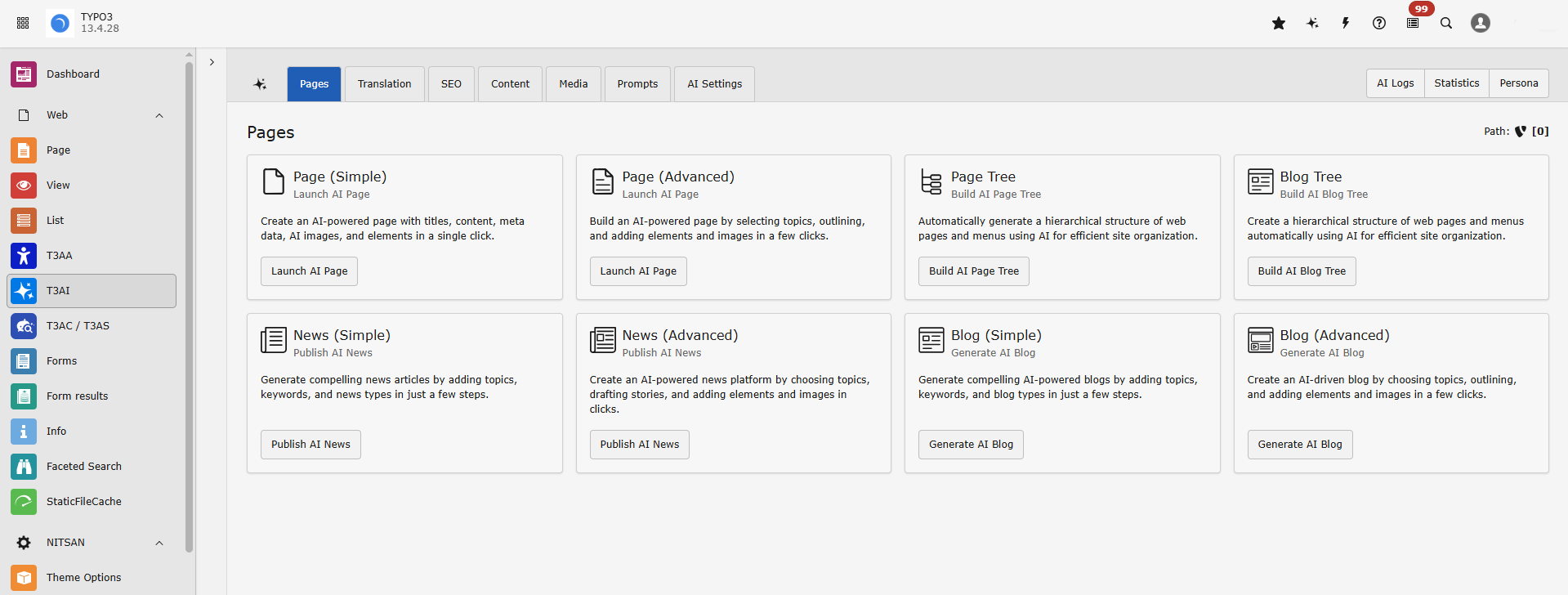Click Publish AI News in News (Advanced) card
1568x595 pixels.
pos(640,445)
